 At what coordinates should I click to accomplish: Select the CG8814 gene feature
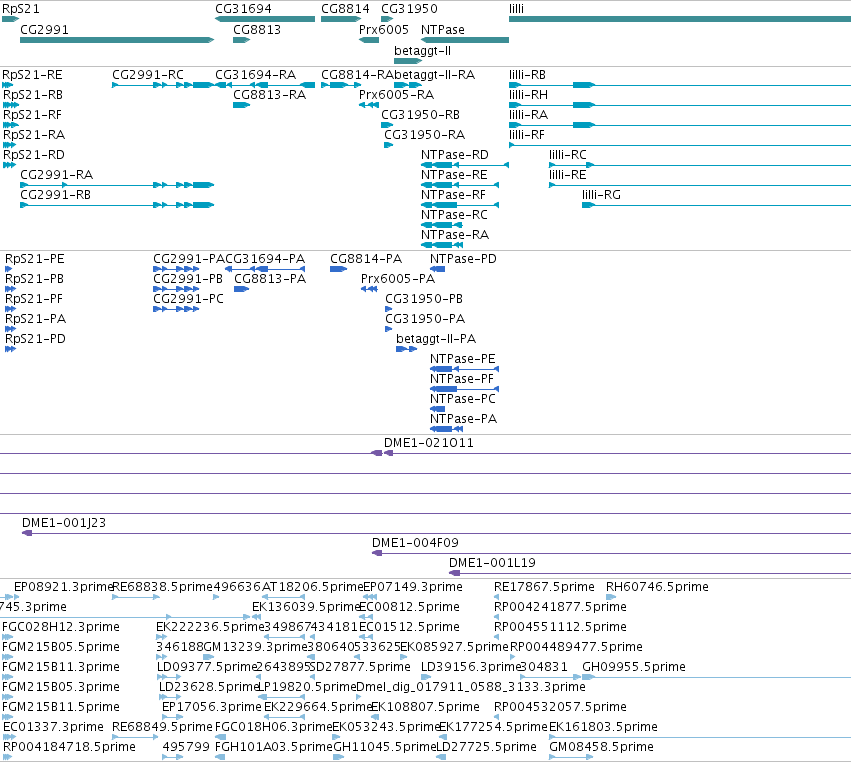(x=341, y=19)
